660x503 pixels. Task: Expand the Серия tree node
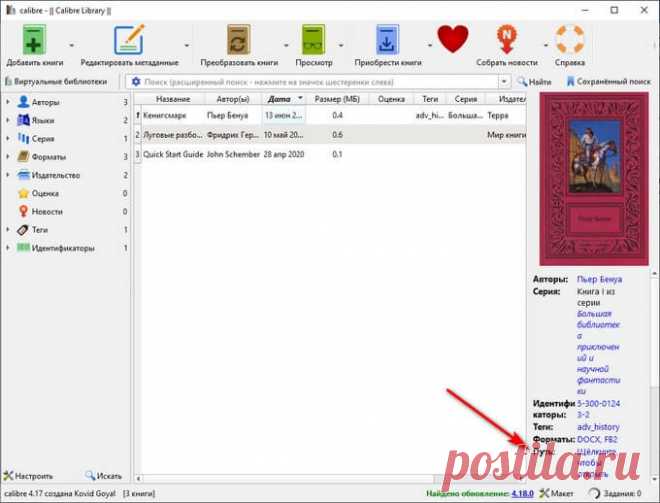pyautogui.click(x=8, y=138)
